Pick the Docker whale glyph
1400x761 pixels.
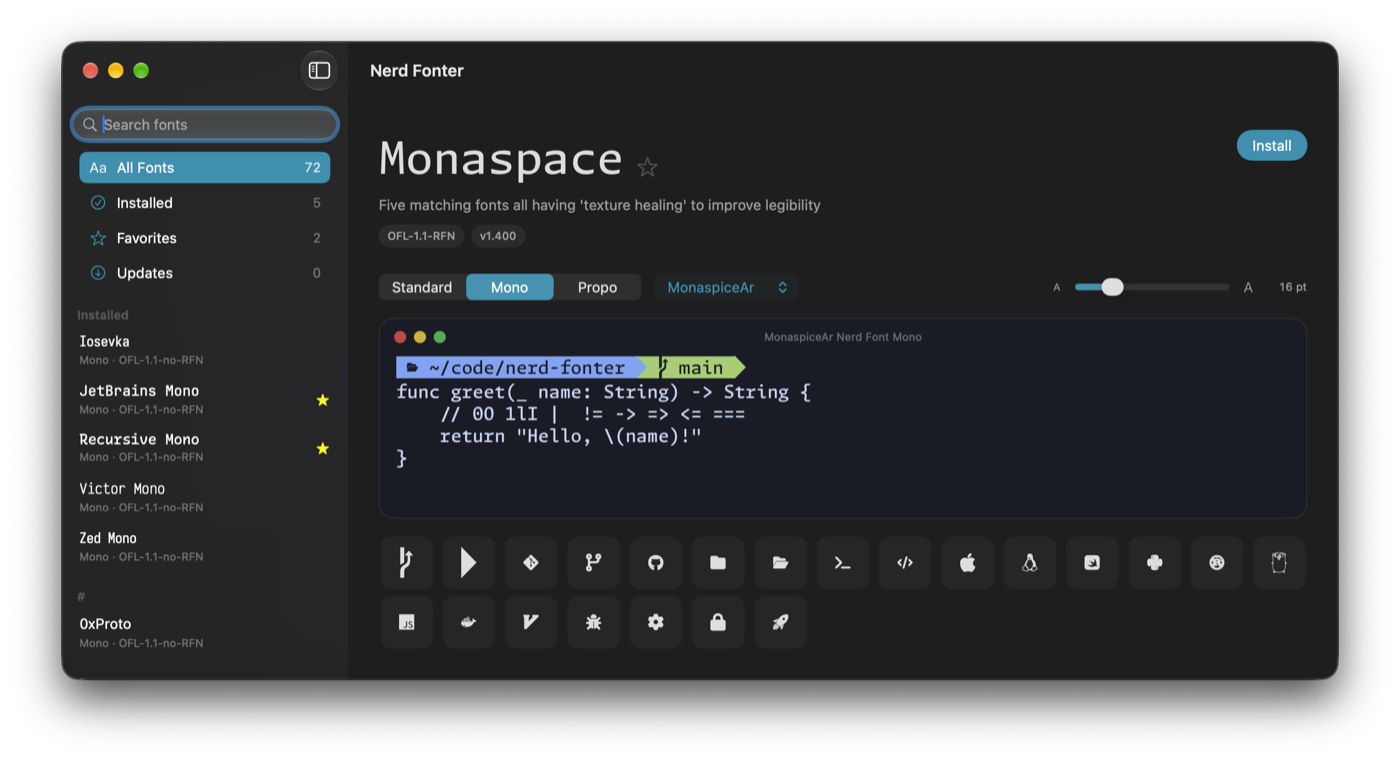468,623
